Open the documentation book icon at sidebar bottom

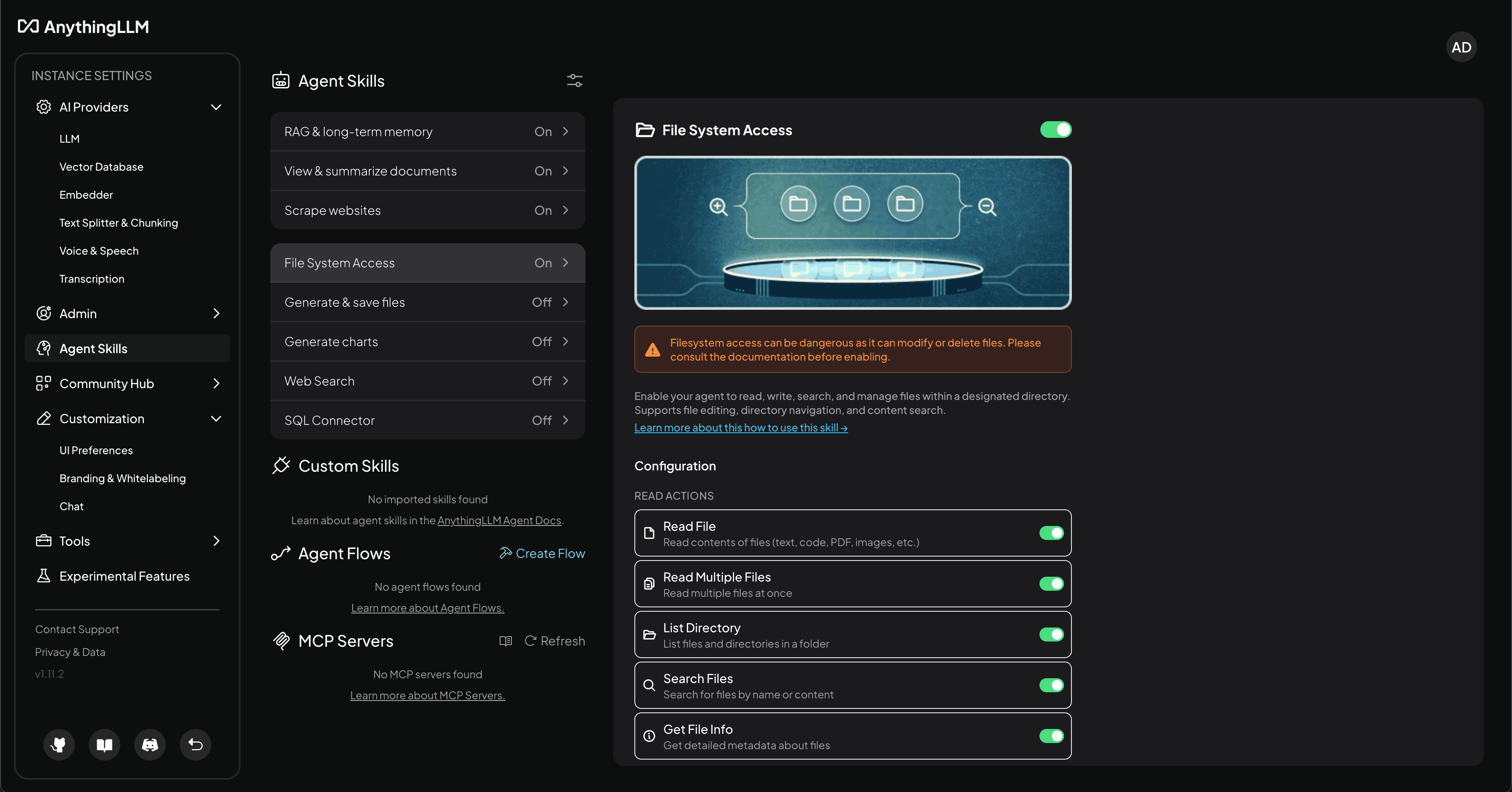(104, 744)
